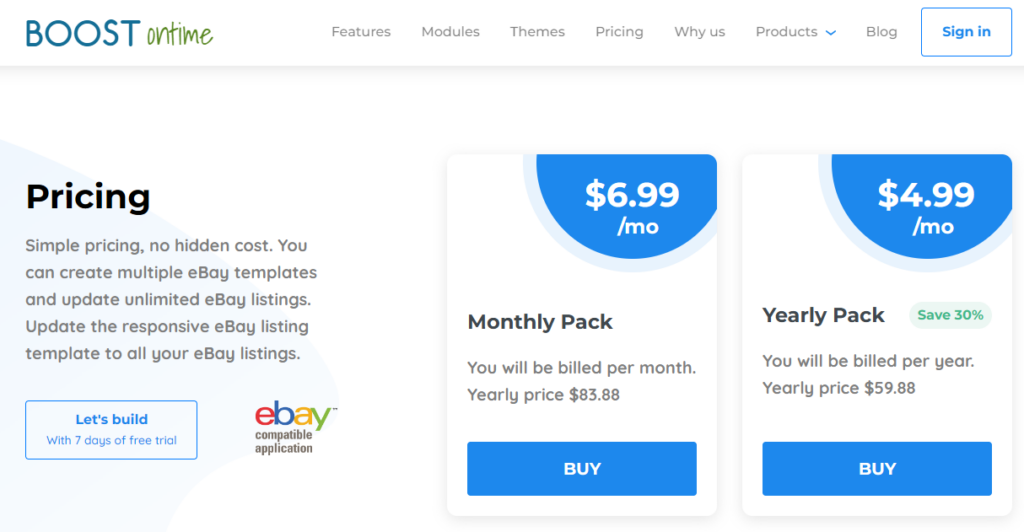Viewport: 1024px width, 532px height.
Task: Click the BOOST ontime logo
Action: point(119,32)
